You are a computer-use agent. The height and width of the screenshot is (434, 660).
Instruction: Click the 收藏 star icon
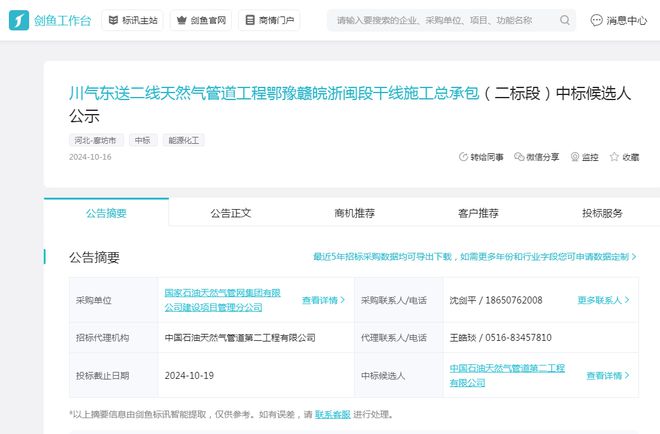coord(614,157)
